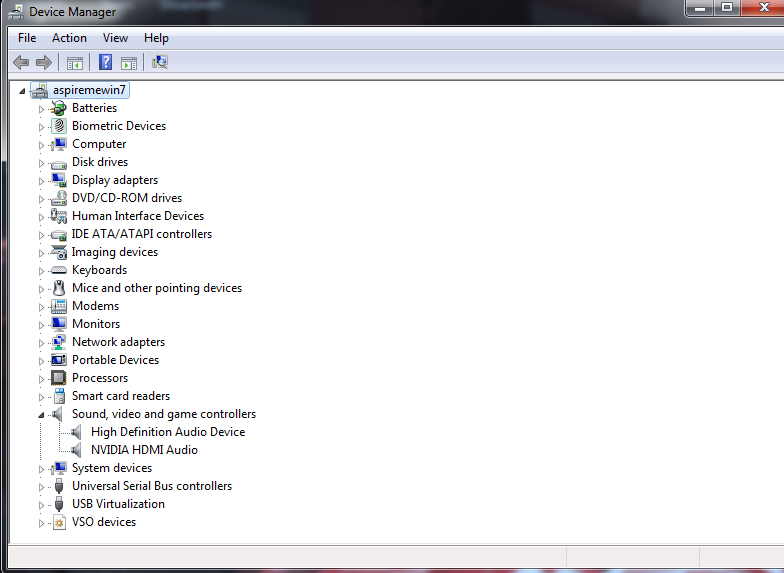Expand the Network adapters node

pos(42,343)
